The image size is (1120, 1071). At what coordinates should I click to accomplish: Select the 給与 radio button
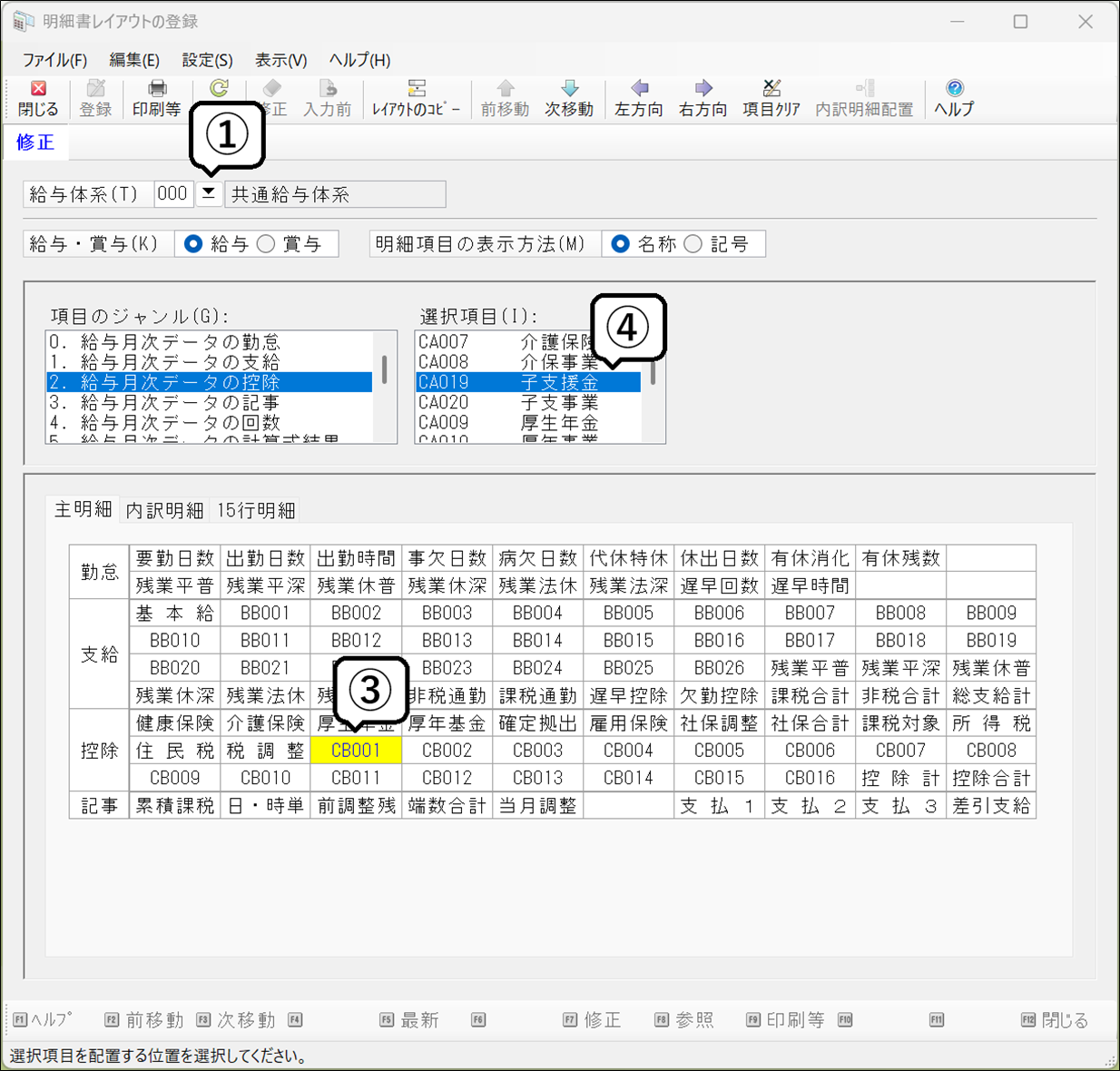coord(193,244)
